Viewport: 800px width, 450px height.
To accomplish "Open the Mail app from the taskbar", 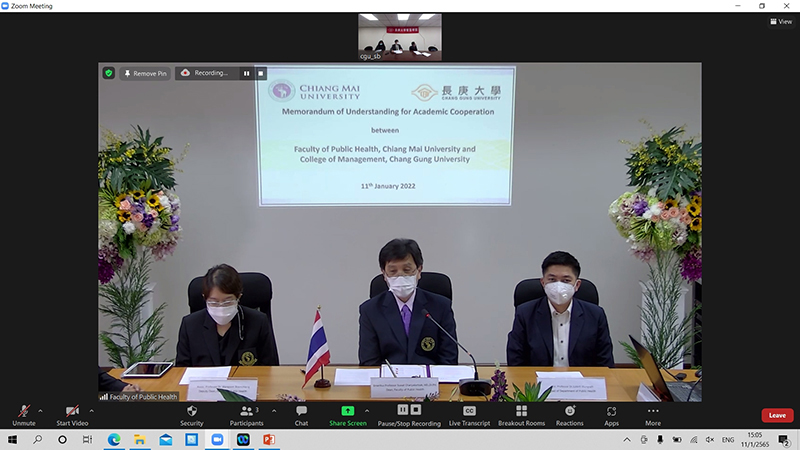I will click(165, 439).
